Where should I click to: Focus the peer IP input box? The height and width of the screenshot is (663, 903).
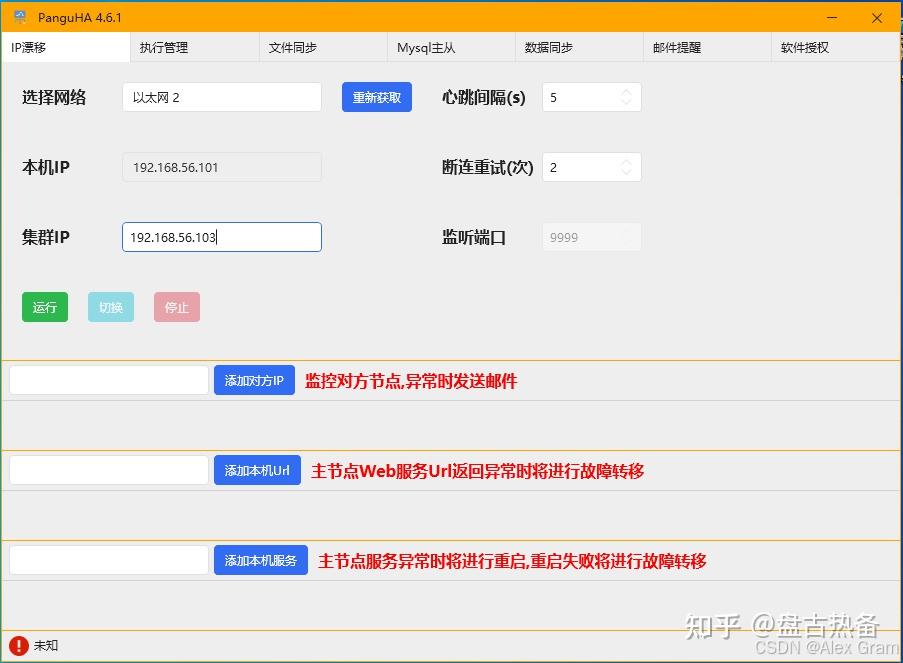tap(109, 380)
